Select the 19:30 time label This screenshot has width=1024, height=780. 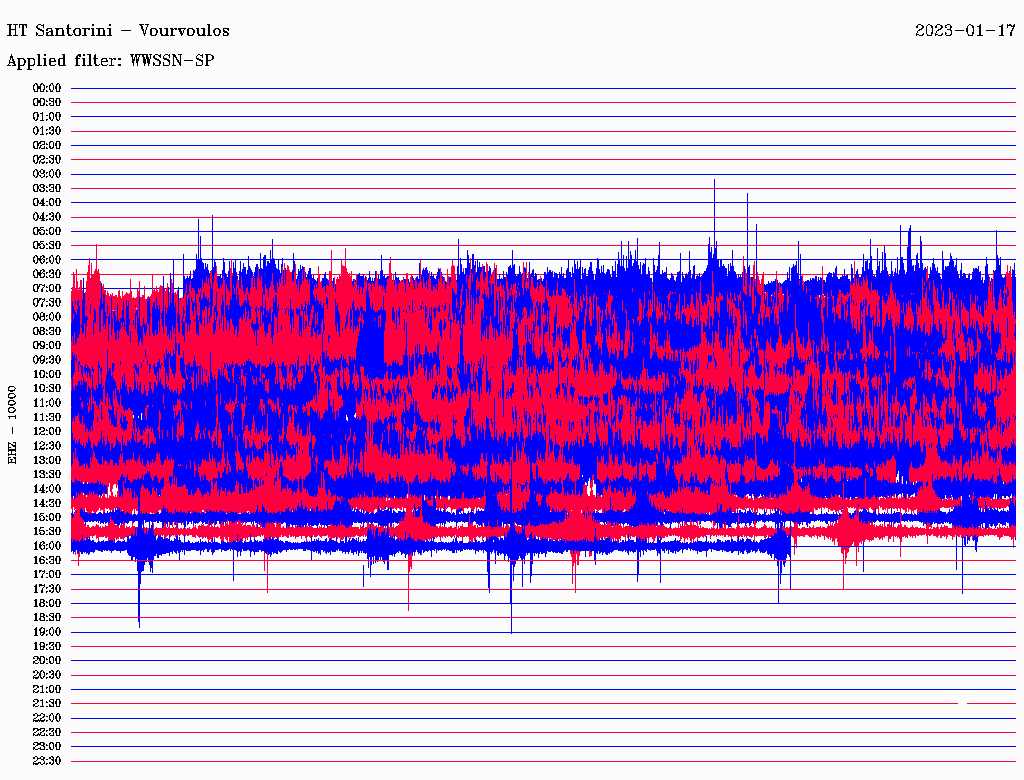(47, 646)
